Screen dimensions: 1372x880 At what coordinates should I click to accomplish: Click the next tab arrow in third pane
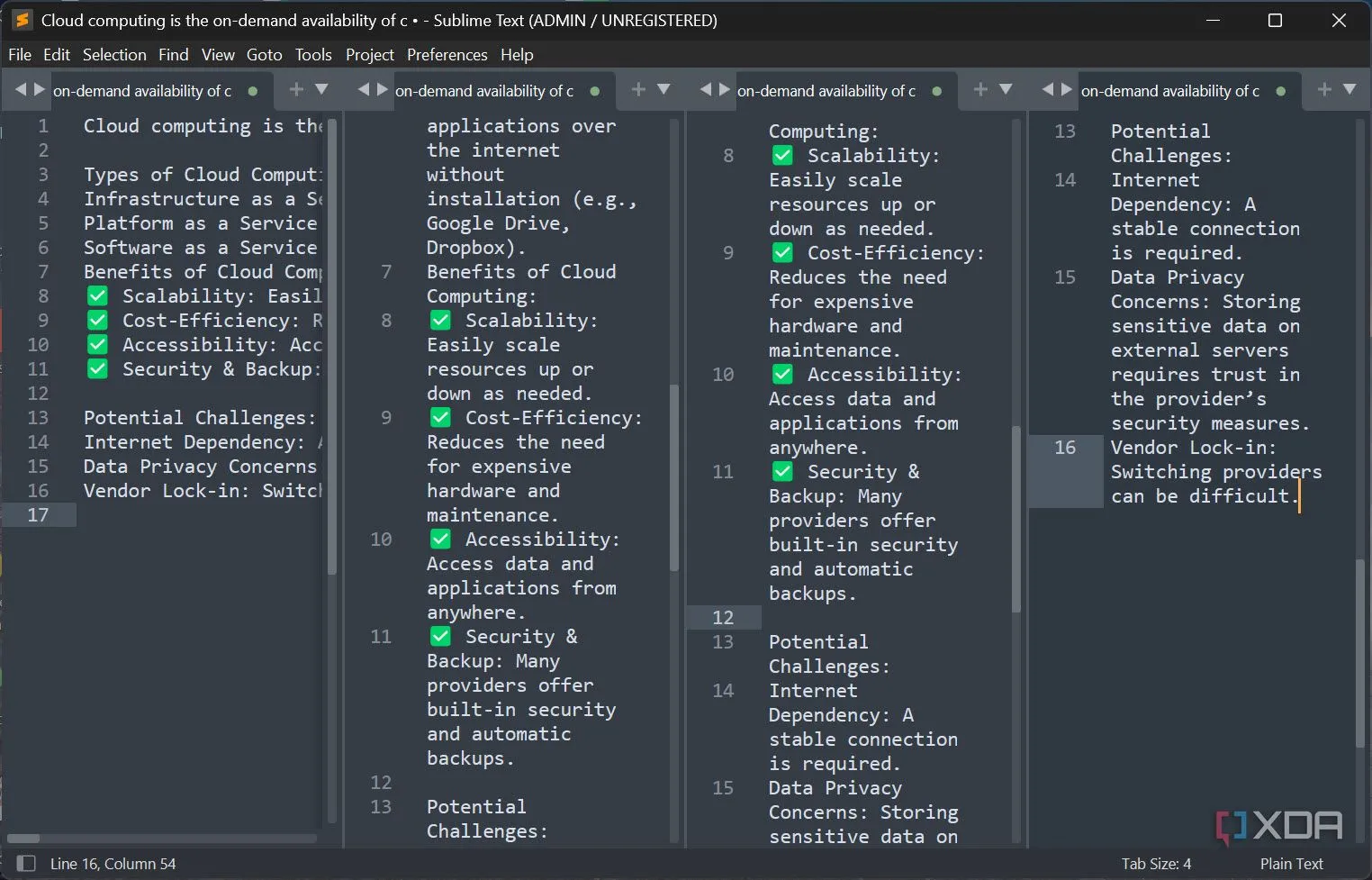(x=724, y=90)
